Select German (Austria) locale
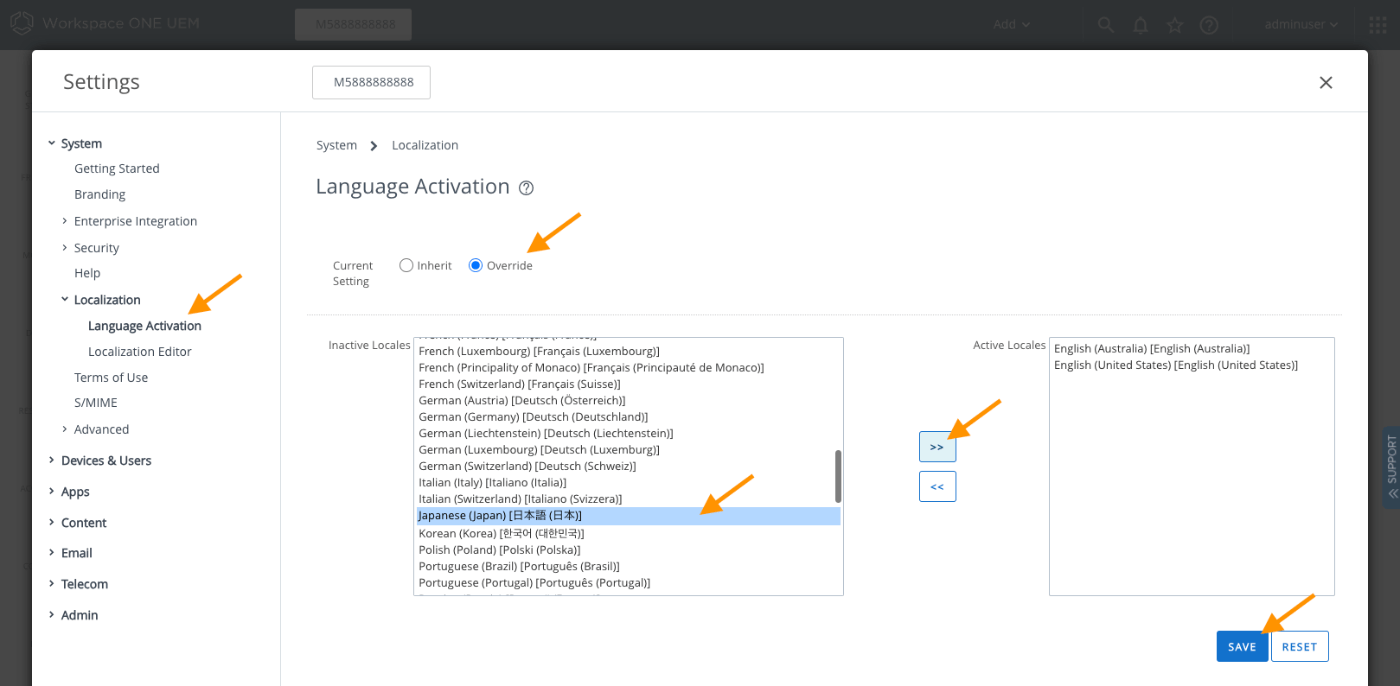Viewport: 1400px width, 686px height. (628, 400)
